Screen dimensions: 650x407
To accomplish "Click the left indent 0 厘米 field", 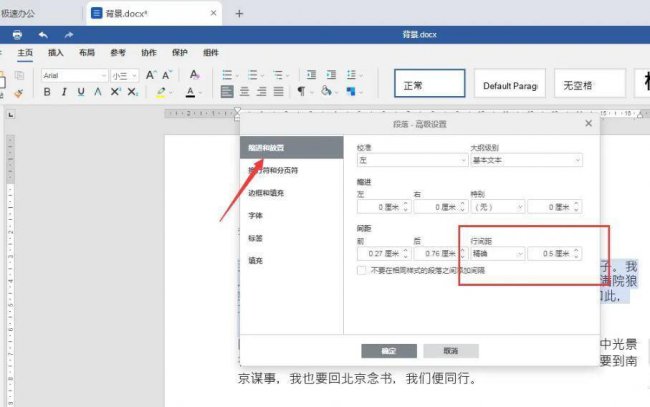I will pos(384,207).
